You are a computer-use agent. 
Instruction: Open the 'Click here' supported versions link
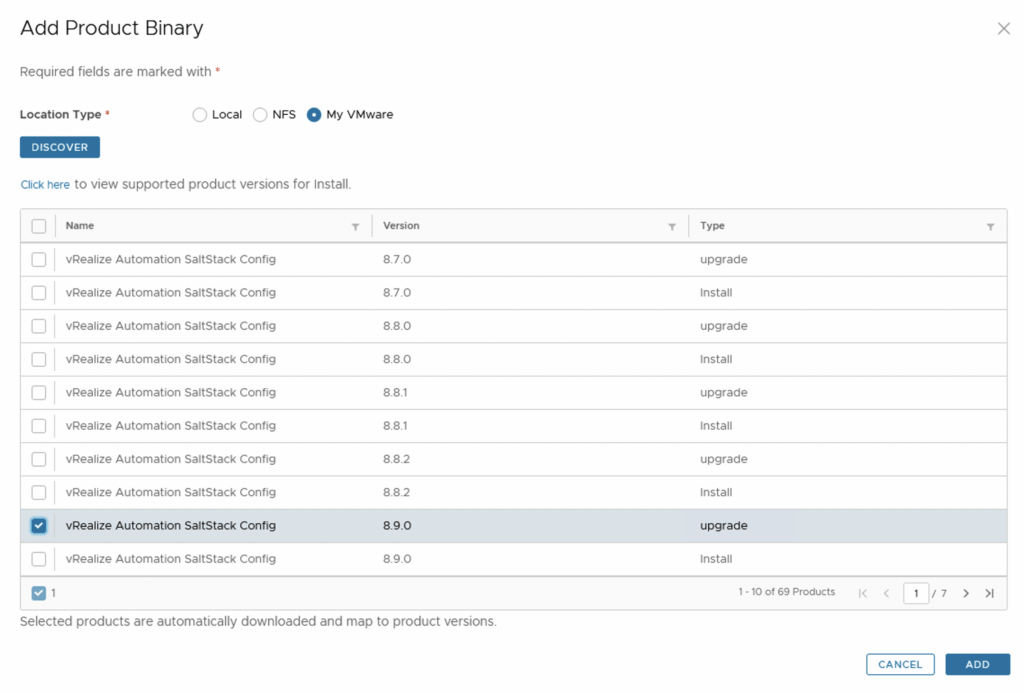[x=45, y=185]
